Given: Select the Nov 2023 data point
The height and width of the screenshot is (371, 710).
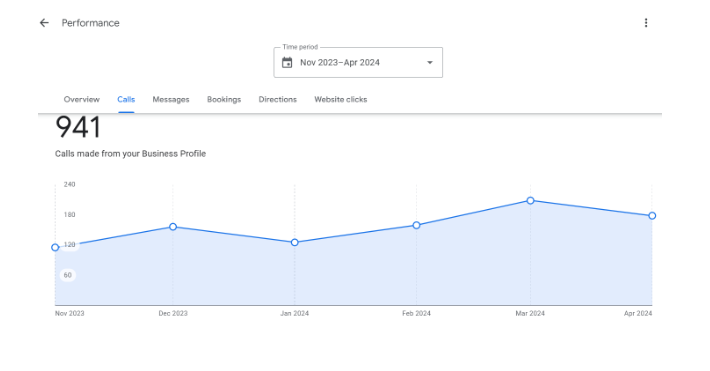Looking at the screenshot, I should (55, 247).
